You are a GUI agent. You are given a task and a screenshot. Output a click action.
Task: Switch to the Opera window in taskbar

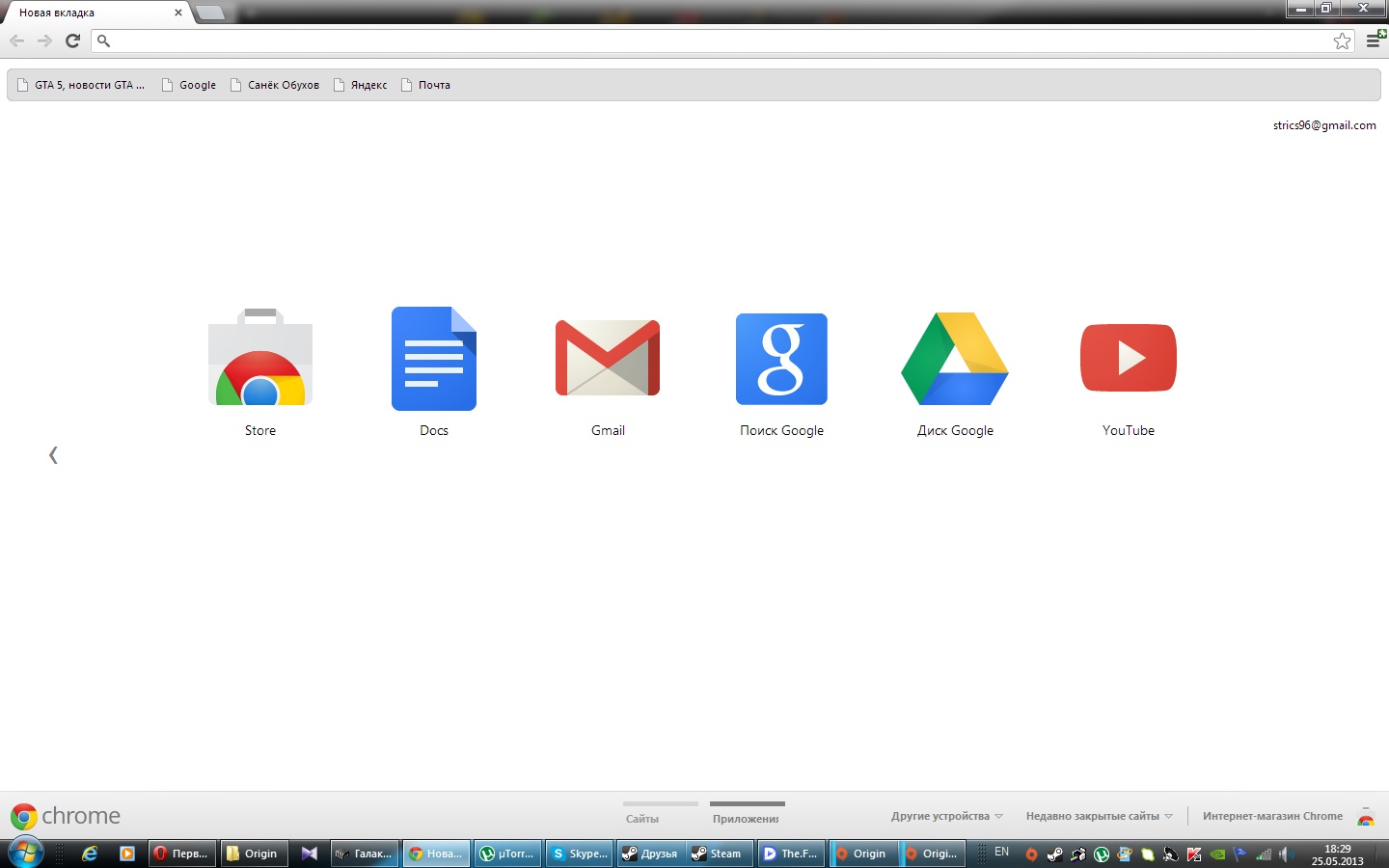click(x=181, y=854)
